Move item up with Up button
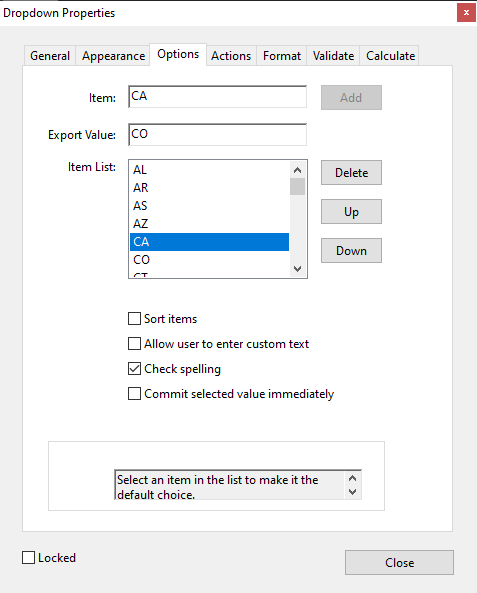The image size is (477, 593). (351, 212)
